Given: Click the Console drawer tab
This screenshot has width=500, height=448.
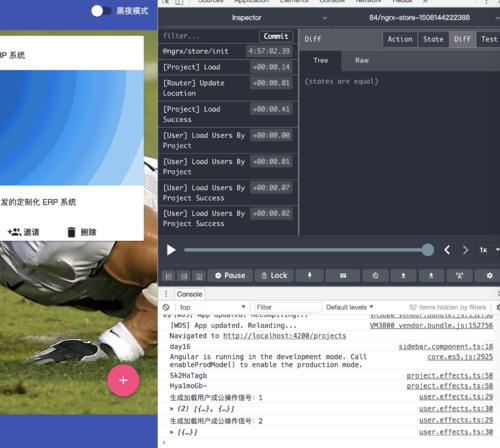Looking at the screenshot, I should pyautogui.click(x=189, y=294).
